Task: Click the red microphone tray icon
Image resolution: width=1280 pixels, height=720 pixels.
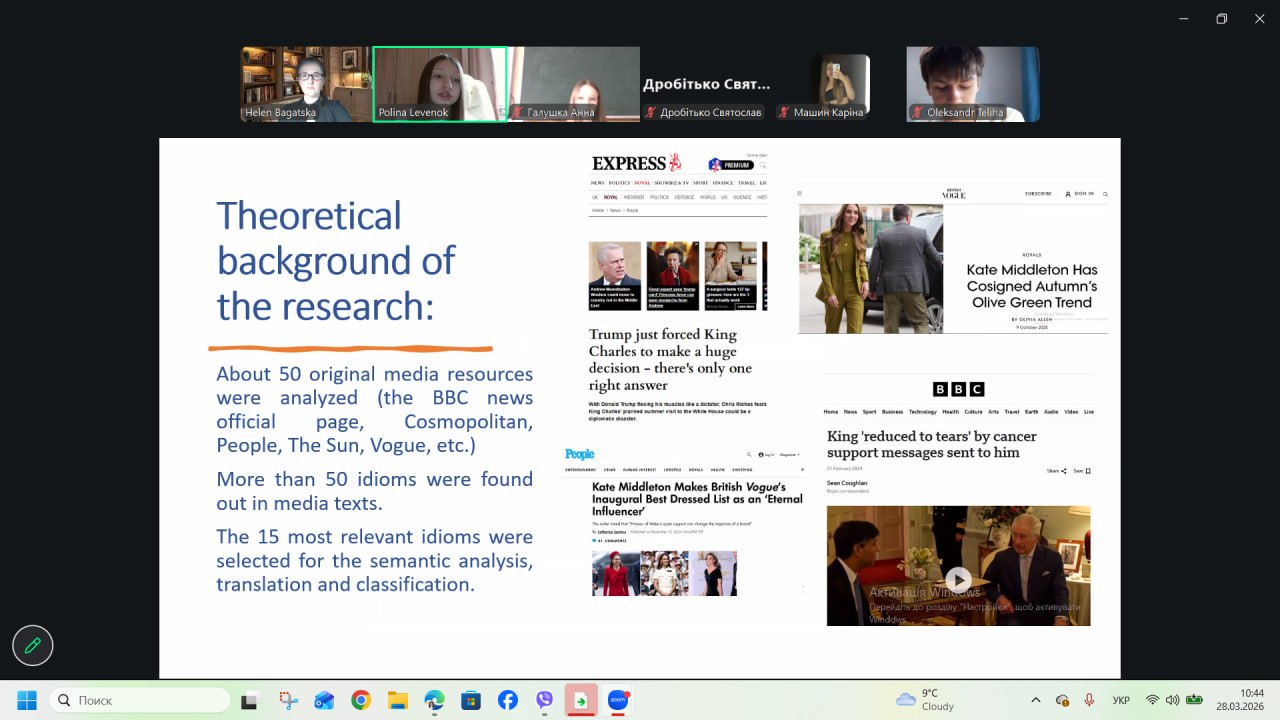Action: point(1089,700)
